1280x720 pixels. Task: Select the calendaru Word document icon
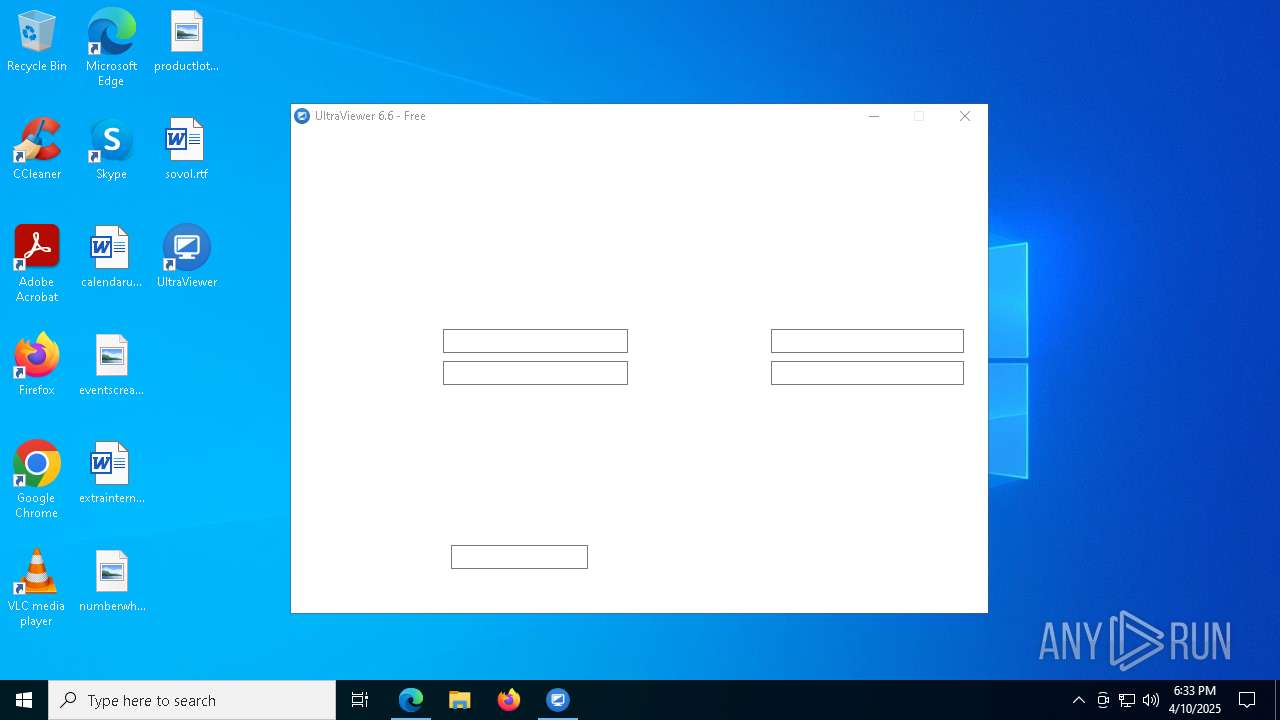tap(111, 258)
